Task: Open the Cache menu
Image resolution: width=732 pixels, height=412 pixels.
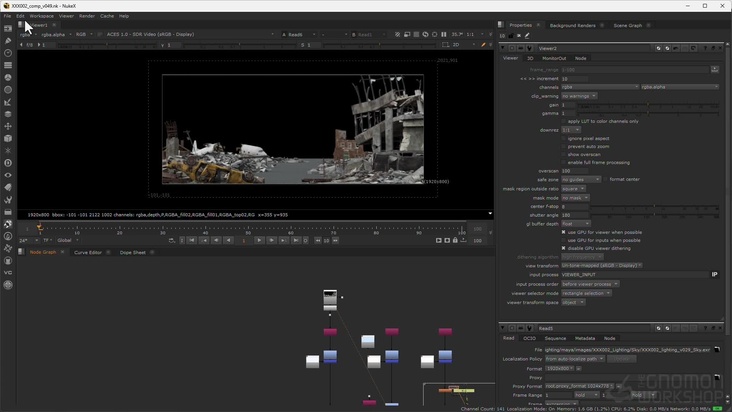Action: pos(107,16)
